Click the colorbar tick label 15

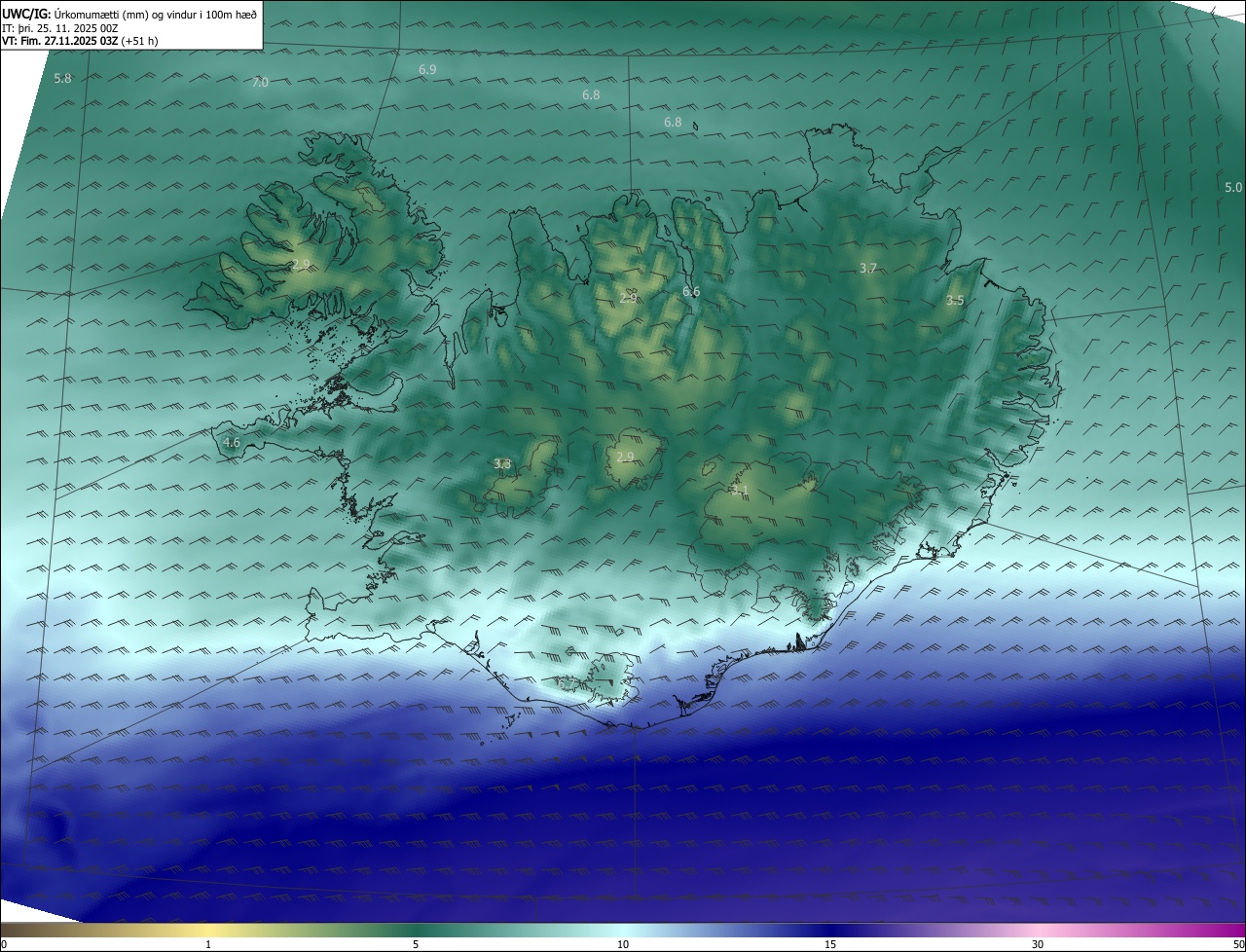[x=830, y=944]
